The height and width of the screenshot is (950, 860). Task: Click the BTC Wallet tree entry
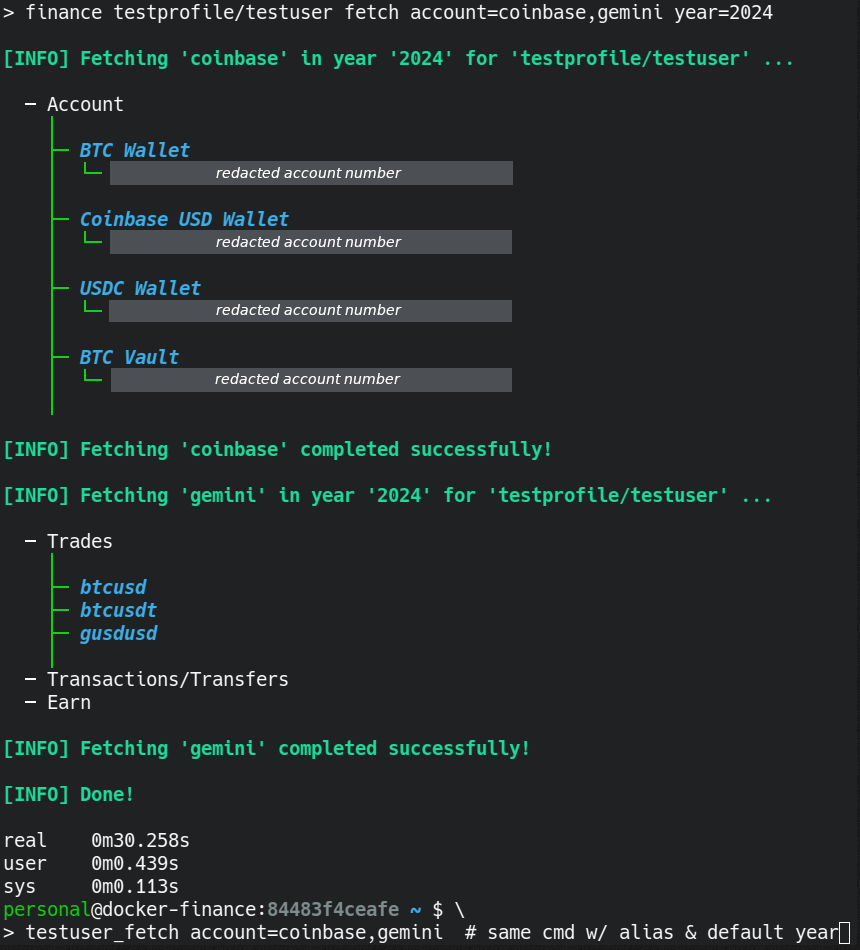(134, 150)
